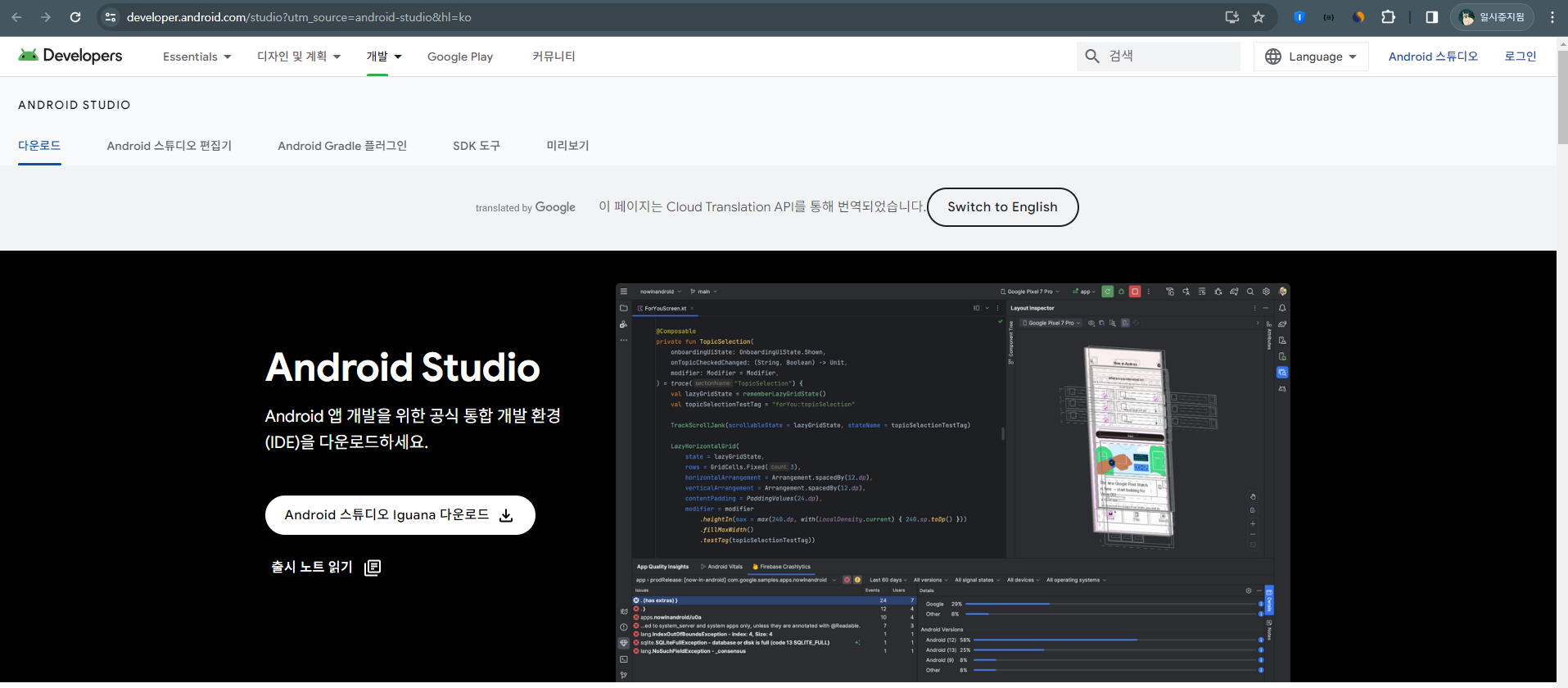Image resolution: width=1568 pixels, height=688 pixels.
Task: Reload the current page
Action: coord(75,17)
